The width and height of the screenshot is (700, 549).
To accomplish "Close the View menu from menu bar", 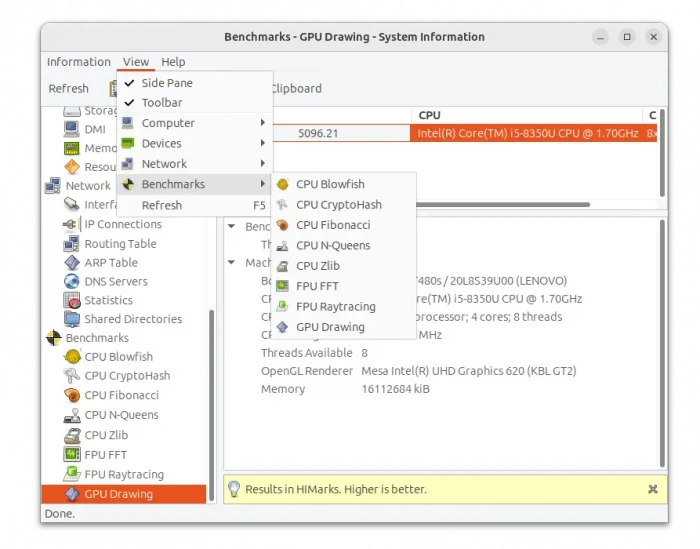I will coord(136,62).
